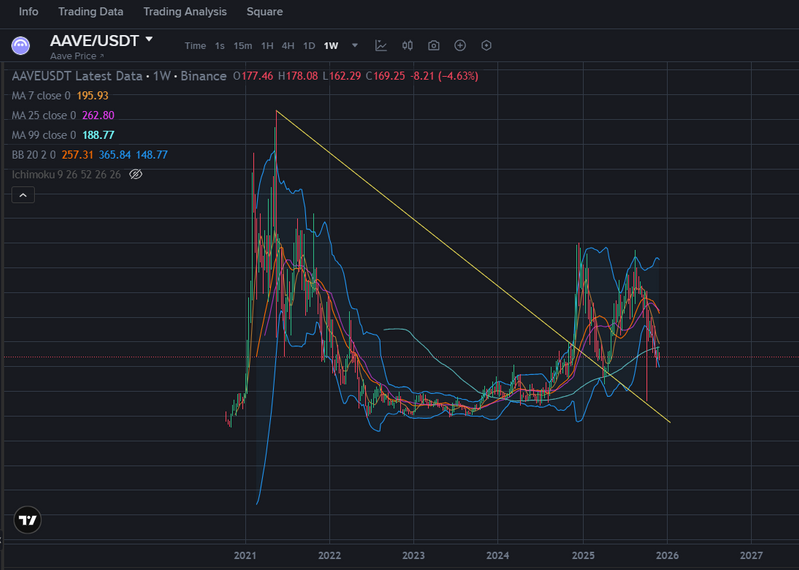Screen dimensions: 799x570
Task: Select the 4H timeframe
Action: [x=288, y=45]
